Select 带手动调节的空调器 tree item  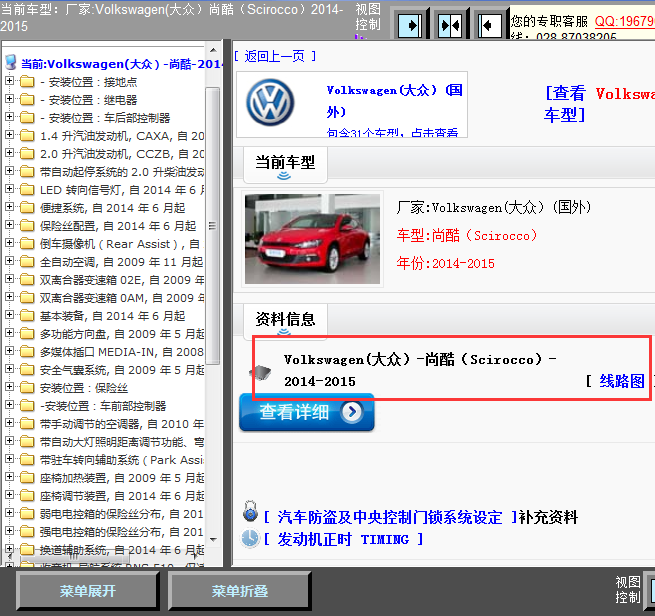click(122, 424)
